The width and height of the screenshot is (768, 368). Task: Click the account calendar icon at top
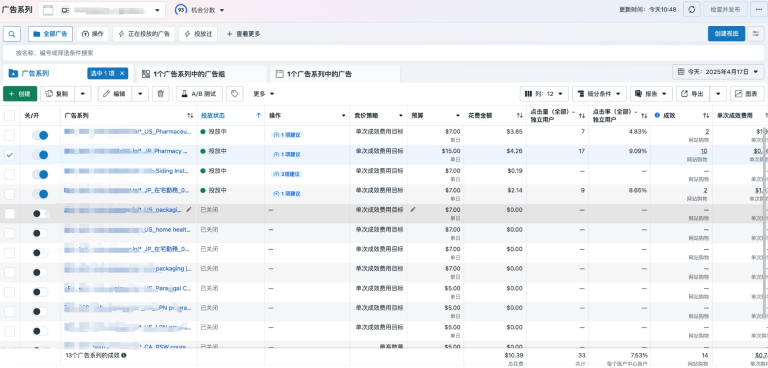(x=48, y=10)
